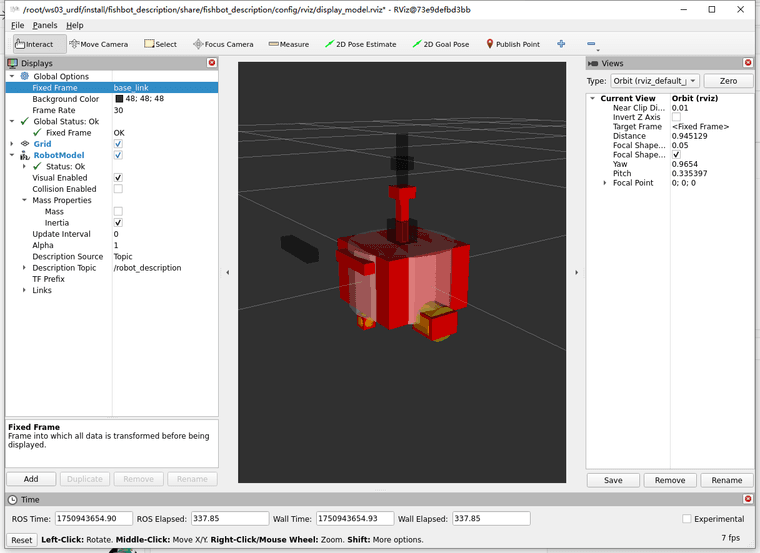This screenshot has height=553, width=760.
Task: Choose the Focus Camera tool
Action: tap(223, 44)
